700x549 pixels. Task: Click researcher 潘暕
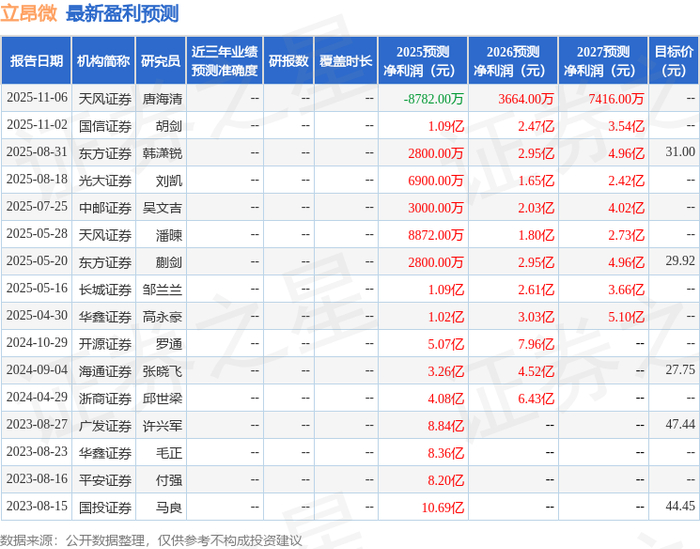169,235
